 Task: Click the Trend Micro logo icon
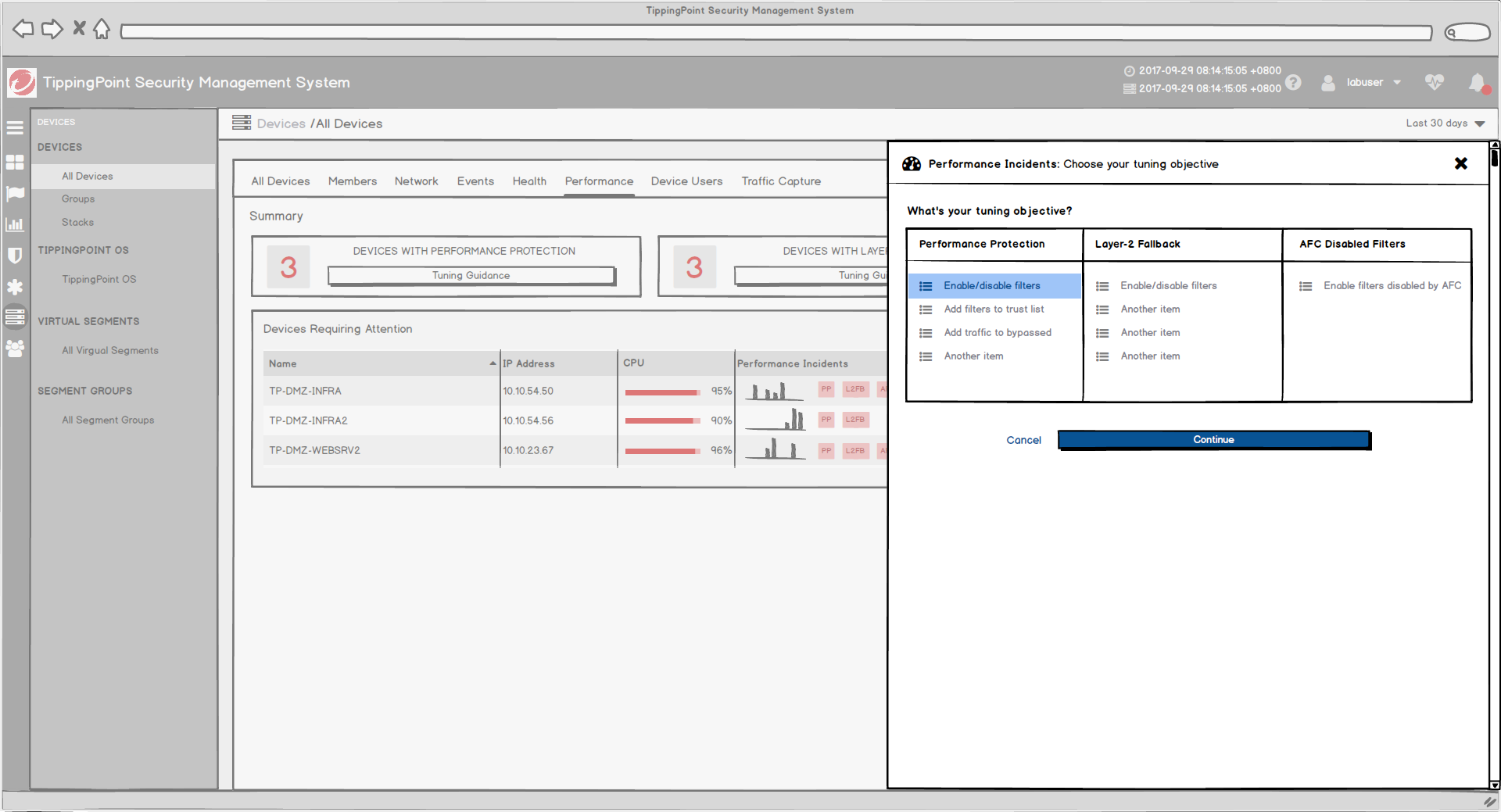click(22, 82)
